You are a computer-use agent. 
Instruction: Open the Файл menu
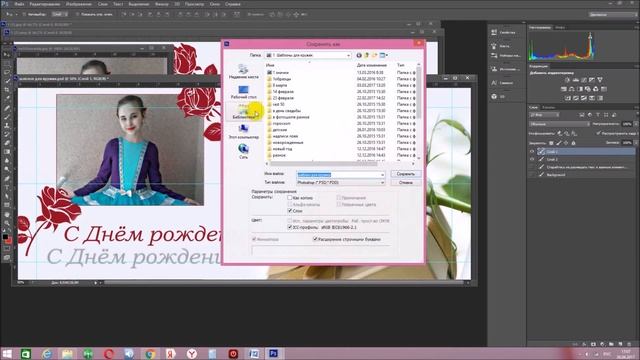(19, 4)
